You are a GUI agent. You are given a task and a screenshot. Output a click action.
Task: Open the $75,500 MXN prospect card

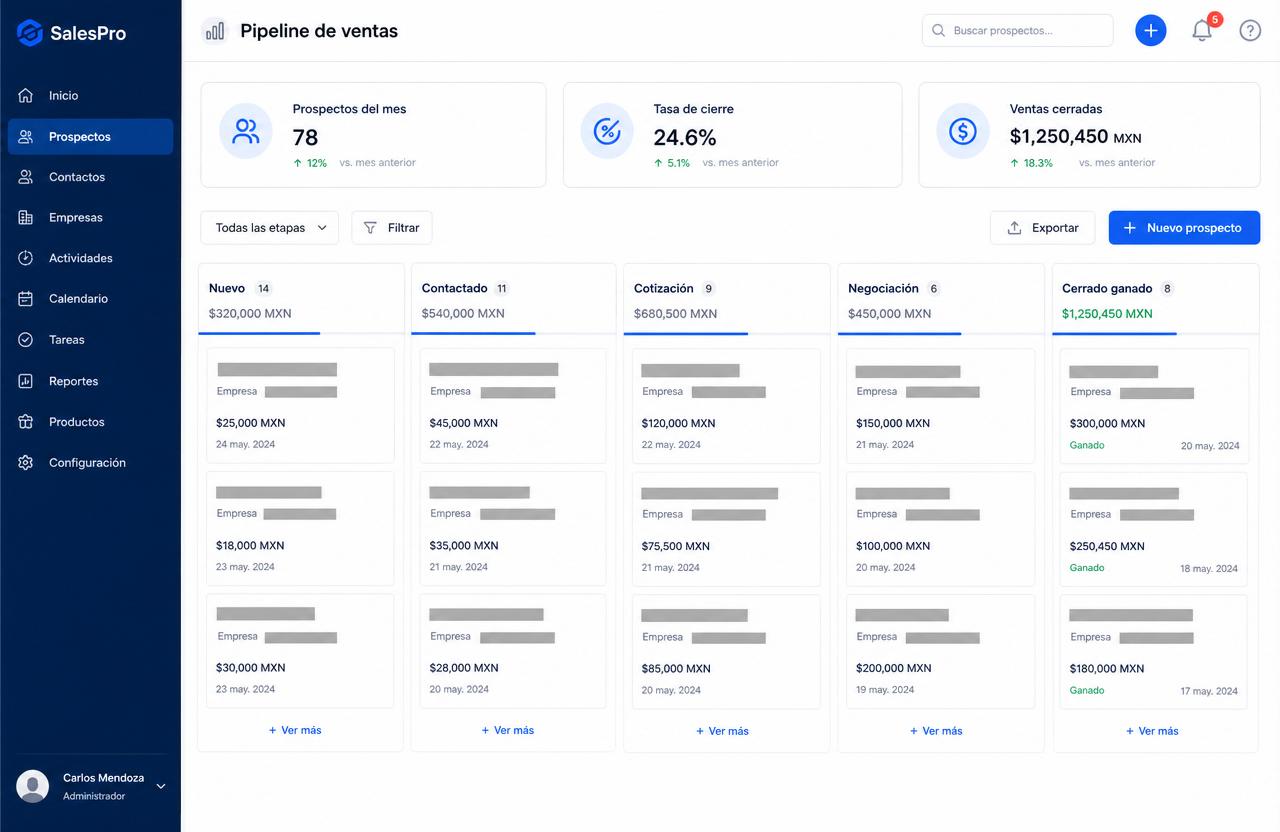727,529
